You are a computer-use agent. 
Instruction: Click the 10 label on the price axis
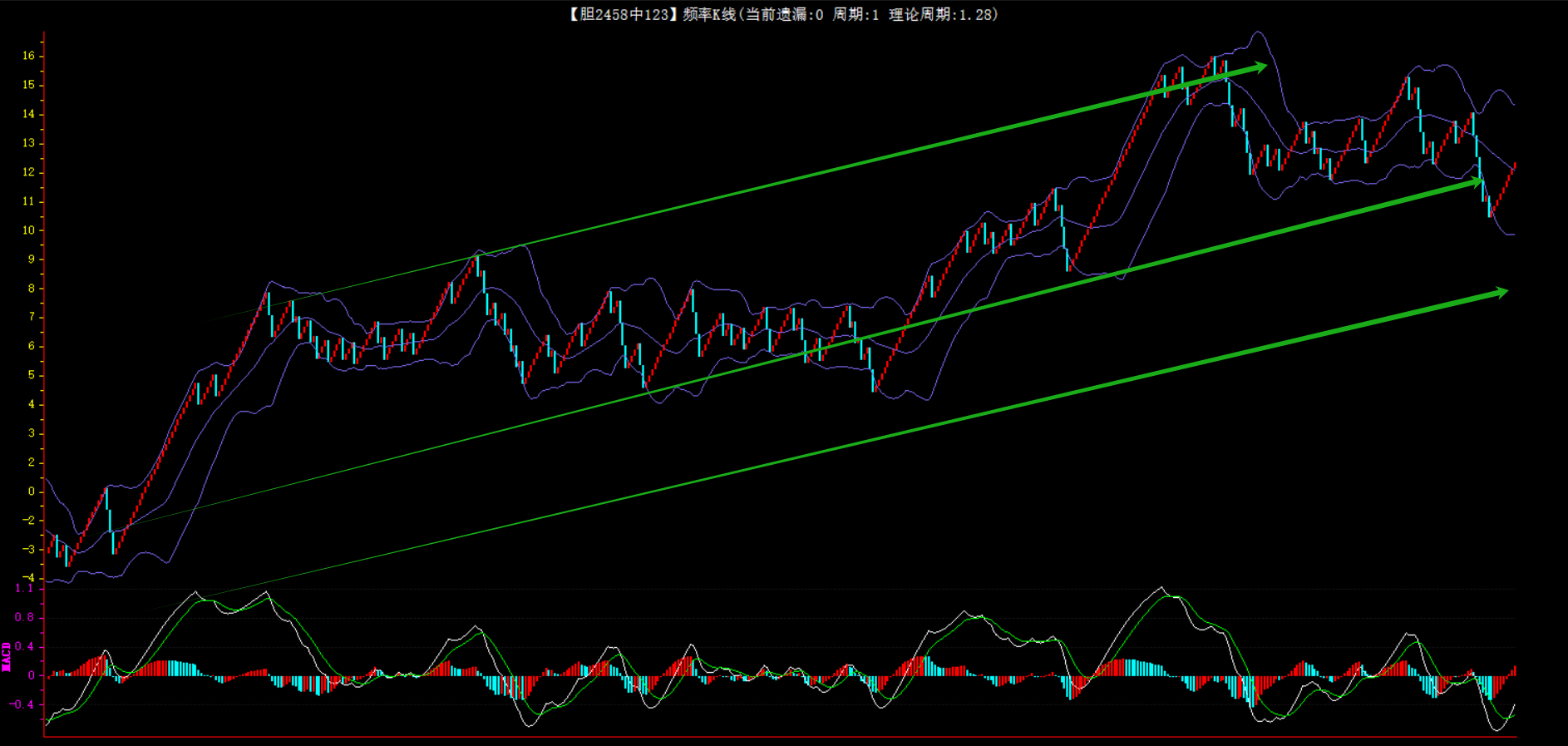[29, 230]
